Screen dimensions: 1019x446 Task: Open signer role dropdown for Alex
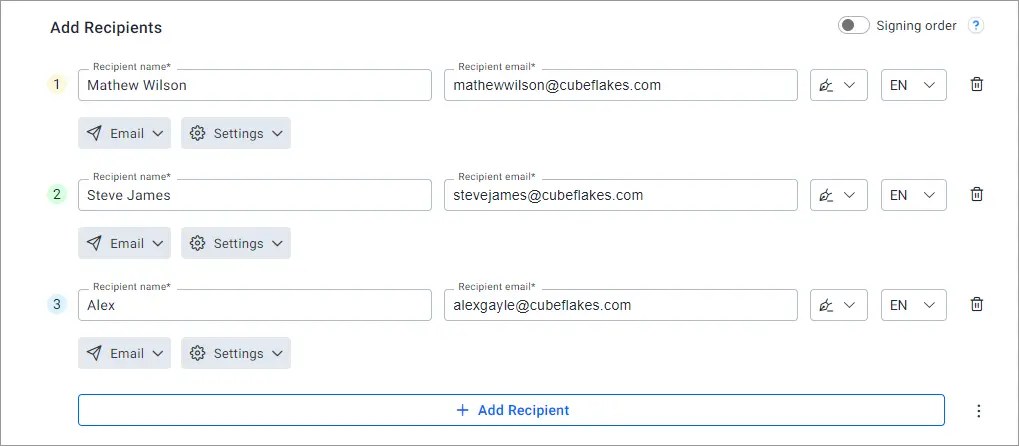(839, 305)
